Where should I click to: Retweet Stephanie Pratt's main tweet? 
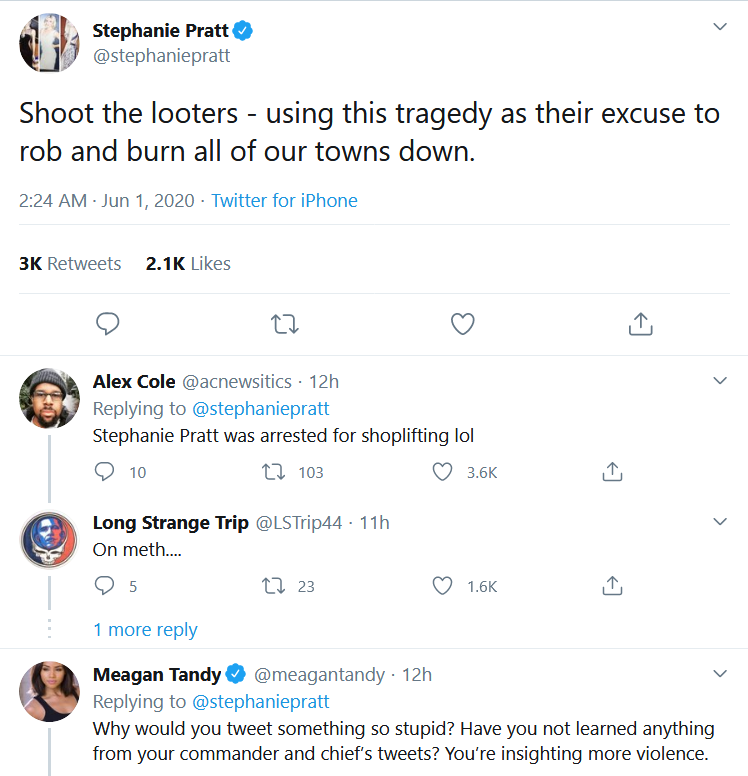(285, 324)
